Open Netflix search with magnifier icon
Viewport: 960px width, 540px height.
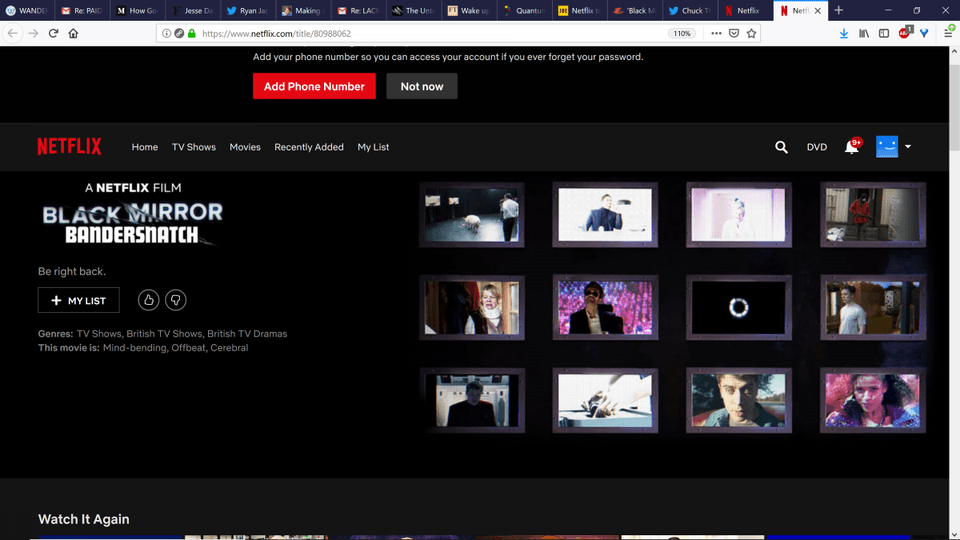(781, 147)
